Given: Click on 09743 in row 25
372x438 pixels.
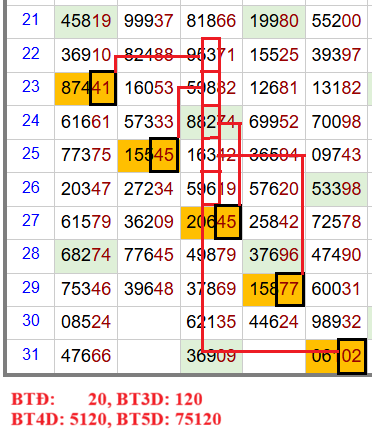Looking at the screenshot, I should (x=336, y=155).
